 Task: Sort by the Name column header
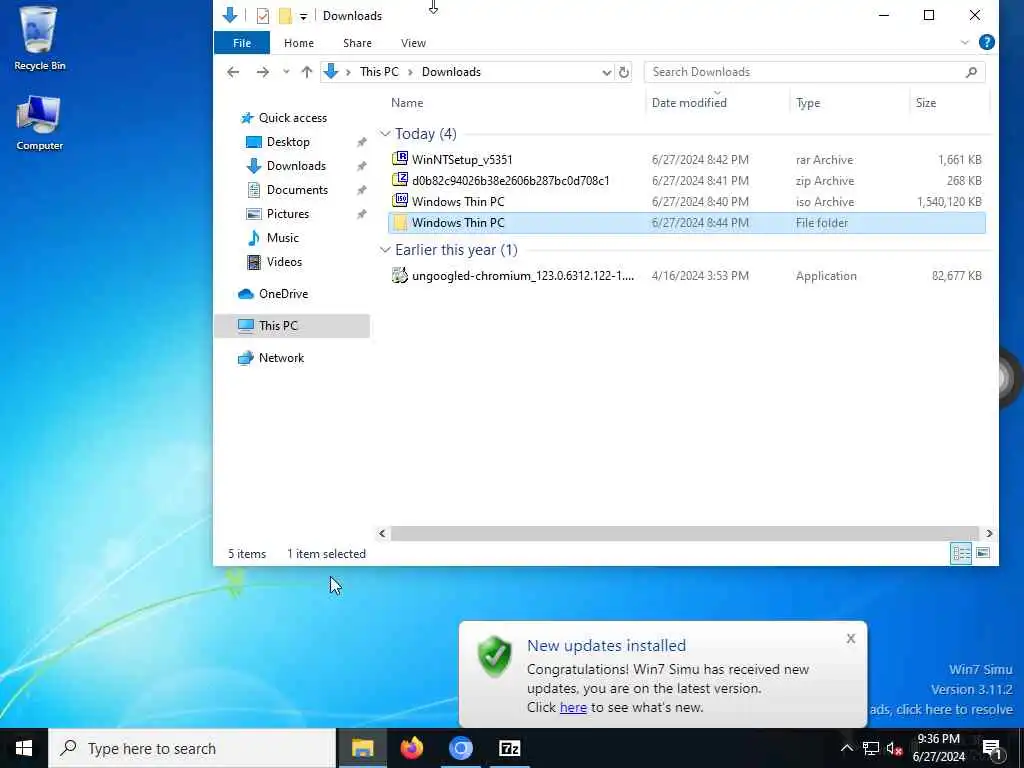tap(407, 103)
